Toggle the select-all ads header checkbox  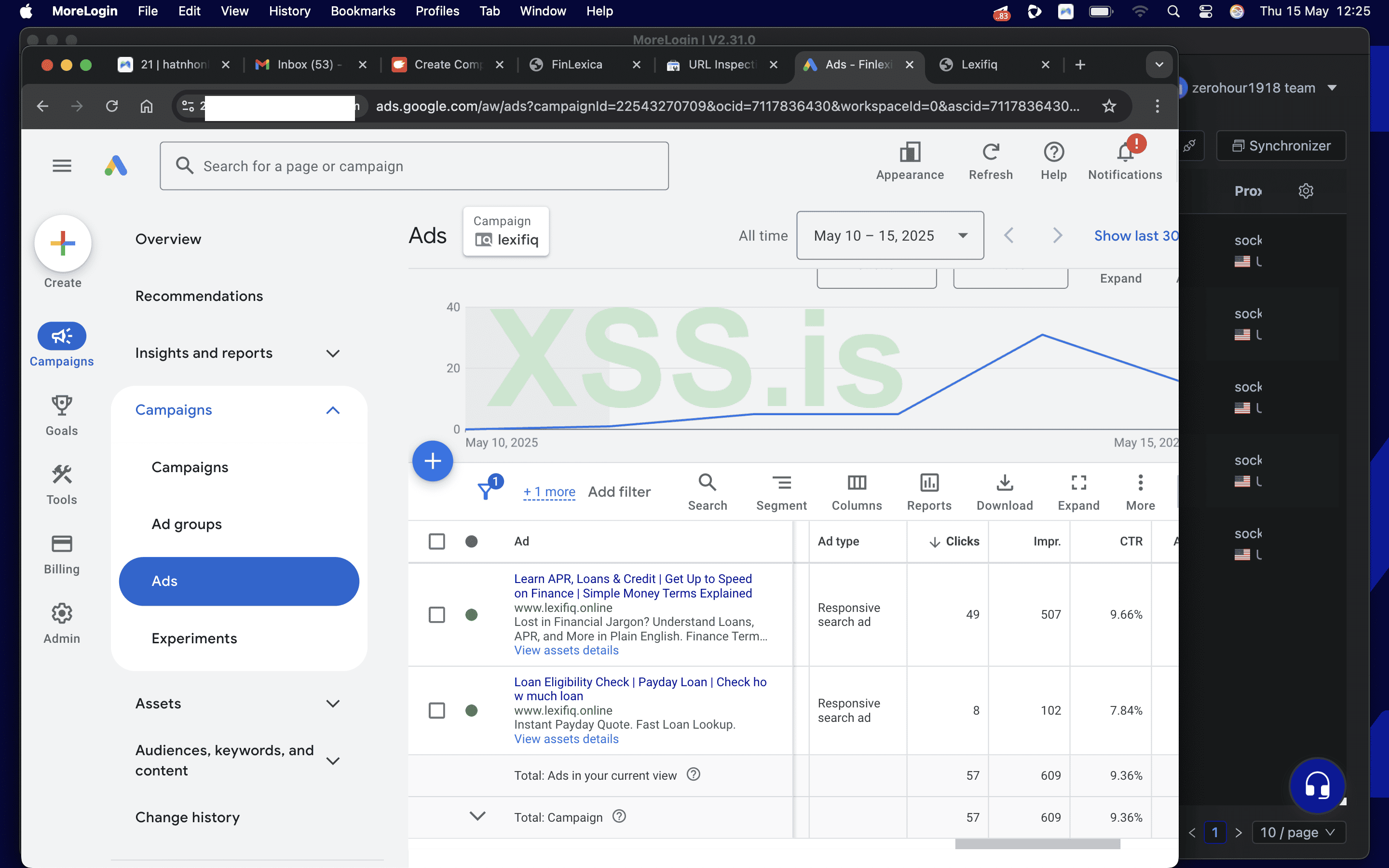[x=437, y=542]
